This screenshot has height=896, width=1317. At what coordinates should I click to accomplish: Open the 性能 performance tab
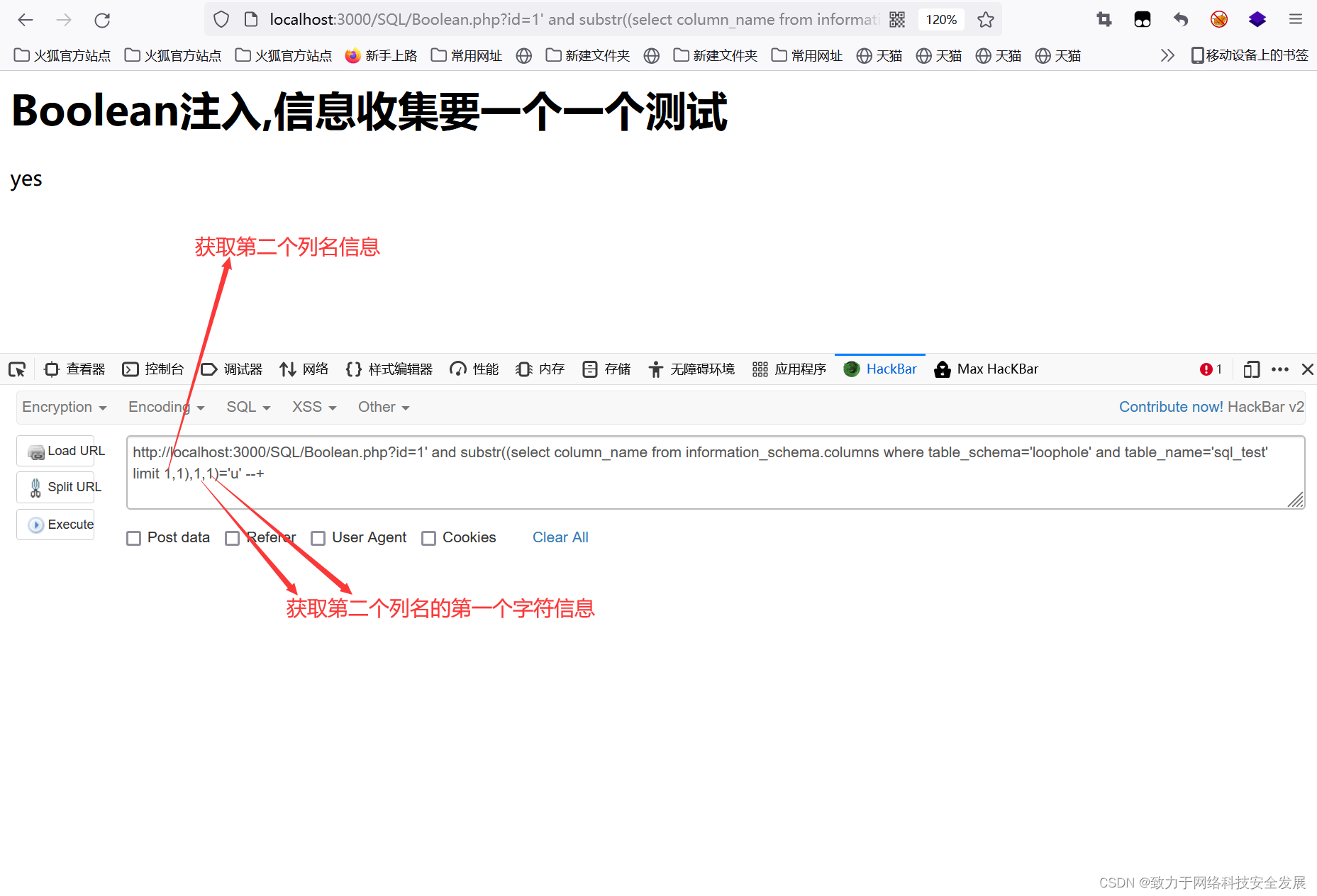474,369
